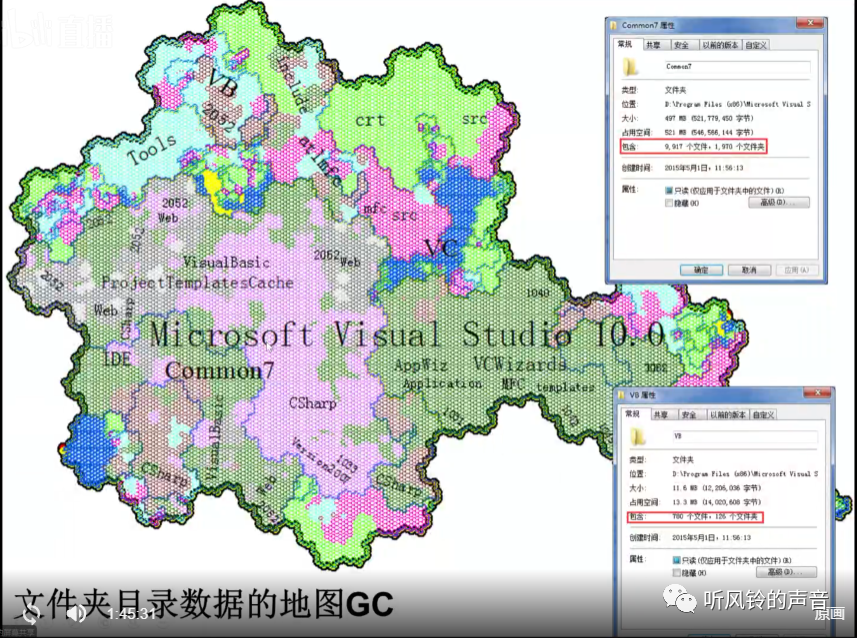Open 自定义 tab in VB 属性 dialog
Screen dimensions: 857x638
pos(764,415)
